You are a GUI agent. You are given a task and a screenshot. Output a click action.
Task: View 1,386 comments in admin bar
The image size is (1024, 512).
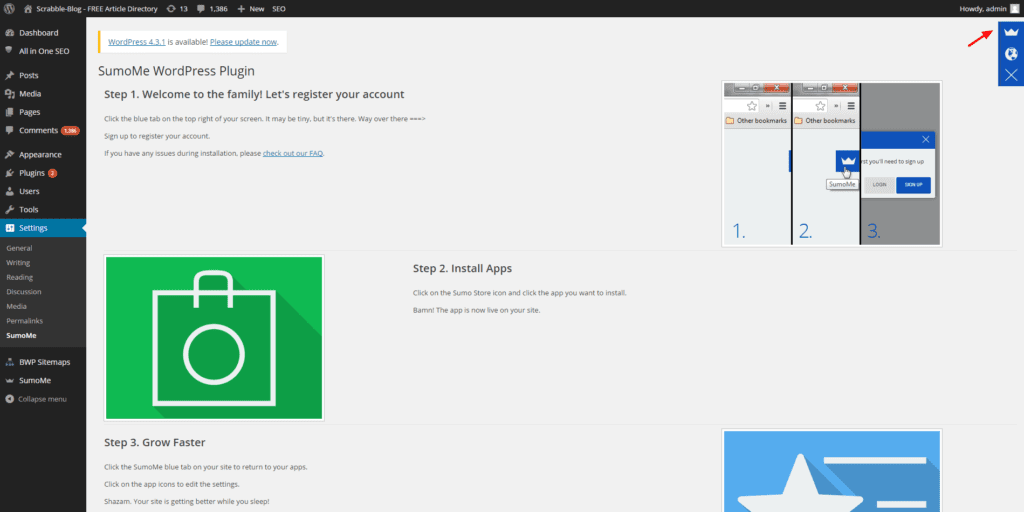click(212, 9)
